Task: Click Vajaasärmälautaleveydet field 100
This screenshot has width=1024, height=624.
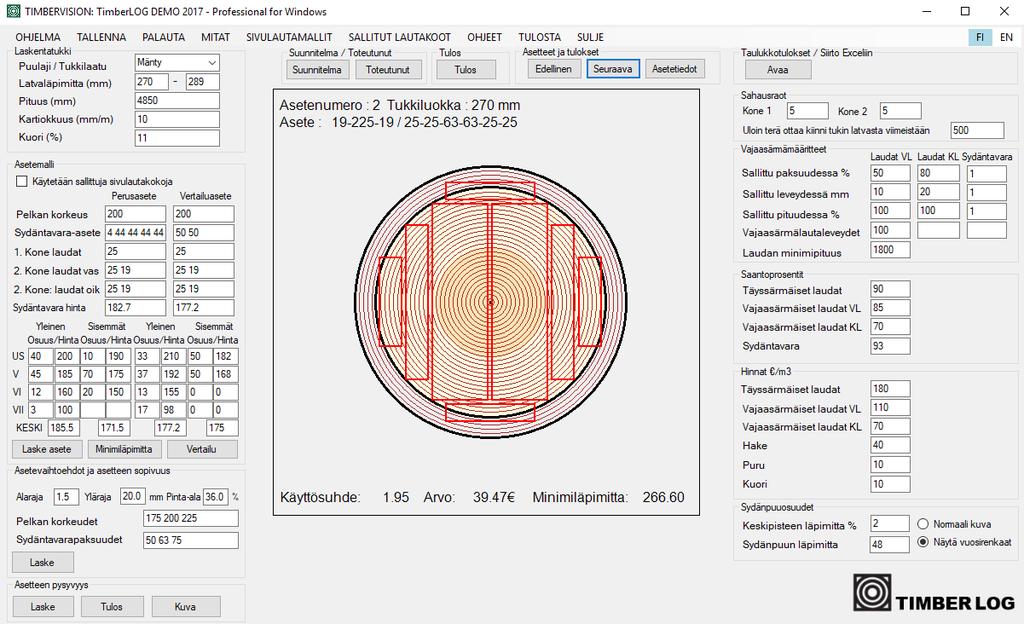Action: [891, 230]
